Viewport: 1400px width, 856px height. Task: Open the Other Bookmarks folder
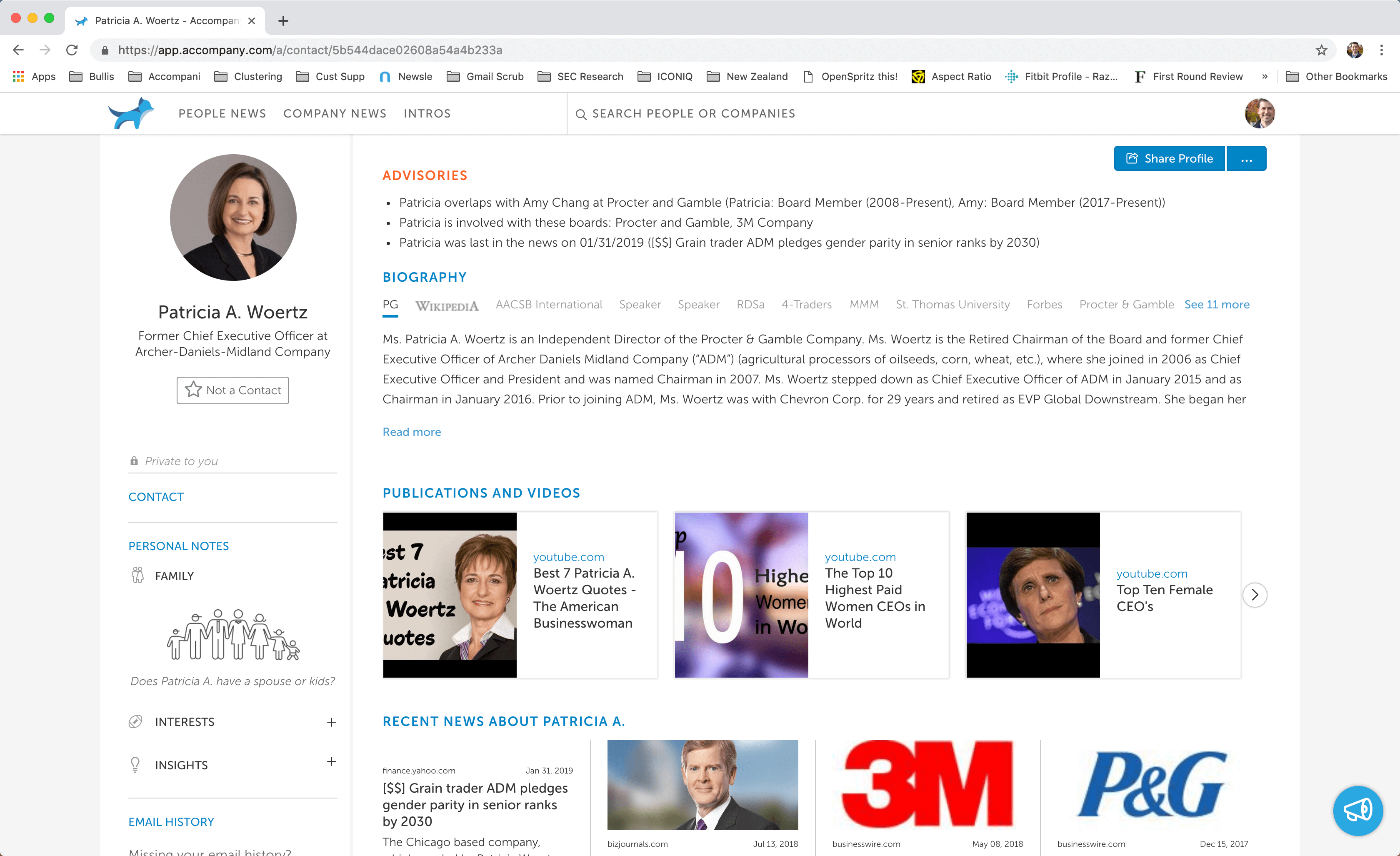click(1336, 76)
